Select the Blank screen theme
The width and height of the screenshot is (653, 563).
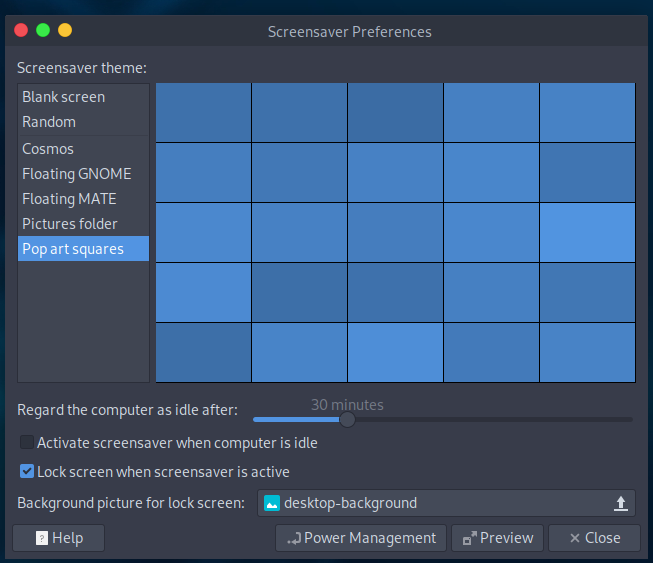(x=64, y=97)
